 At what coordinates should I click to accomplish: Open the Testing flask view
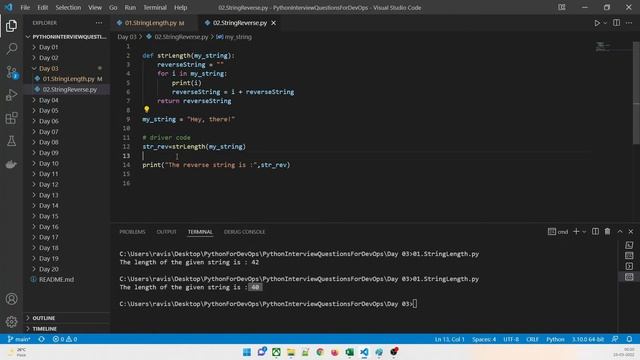pos(11,141)
